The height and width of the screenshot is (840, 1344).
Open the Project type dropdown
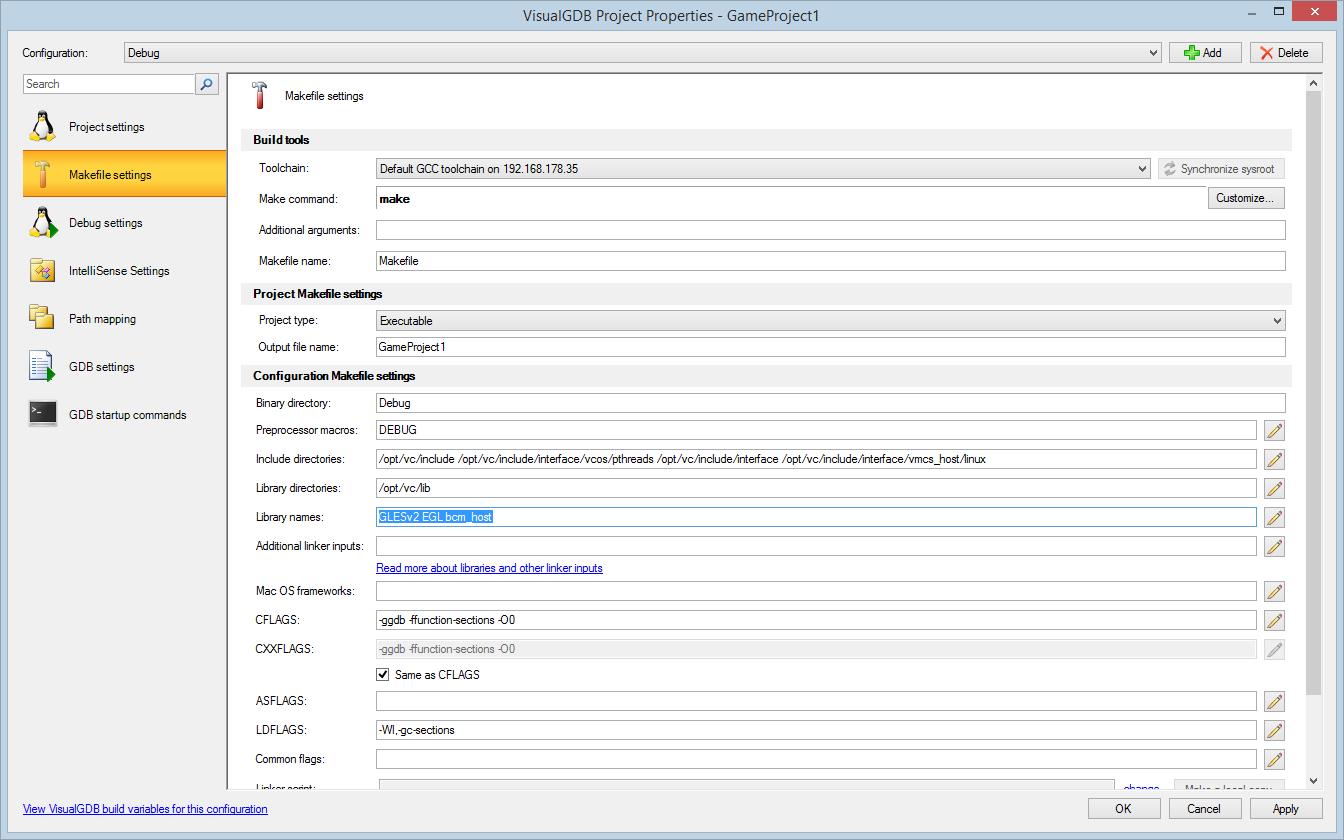pos(830,321)
